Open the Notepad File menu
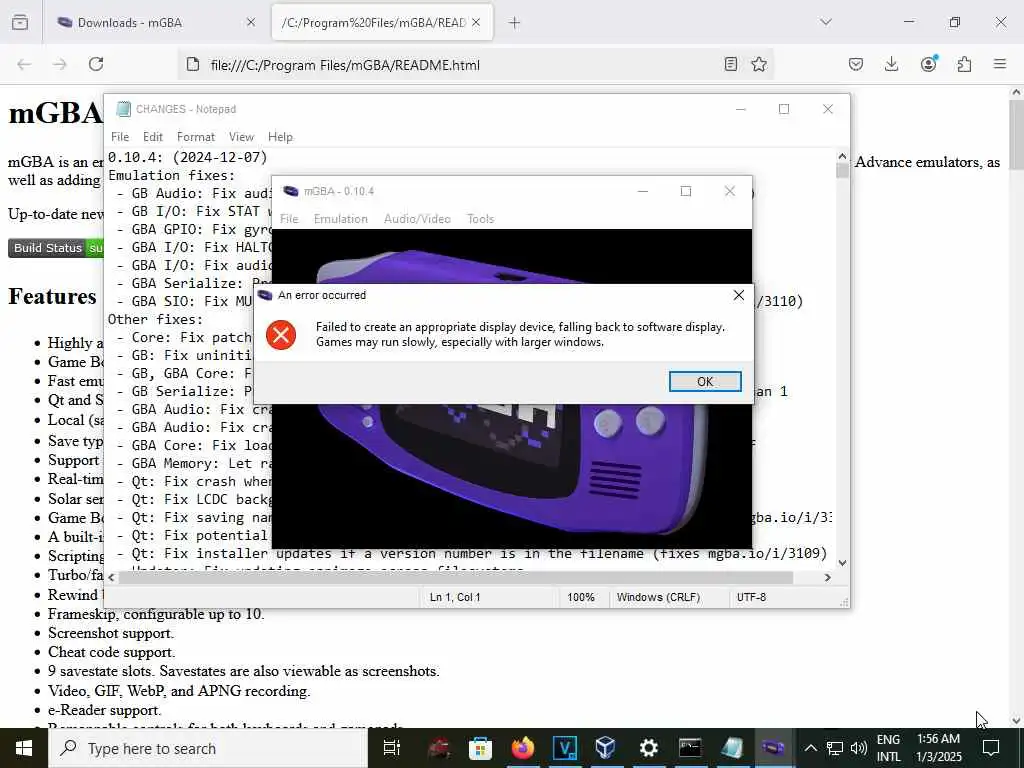 tap(120, 136)
